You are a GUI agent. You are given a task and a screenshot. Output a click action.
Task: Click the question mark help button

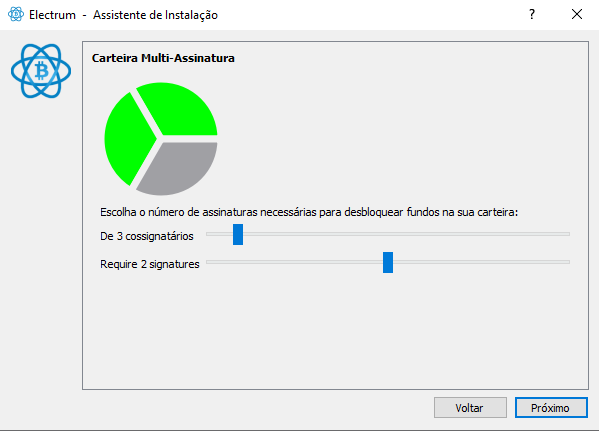[x=532, y=15]
